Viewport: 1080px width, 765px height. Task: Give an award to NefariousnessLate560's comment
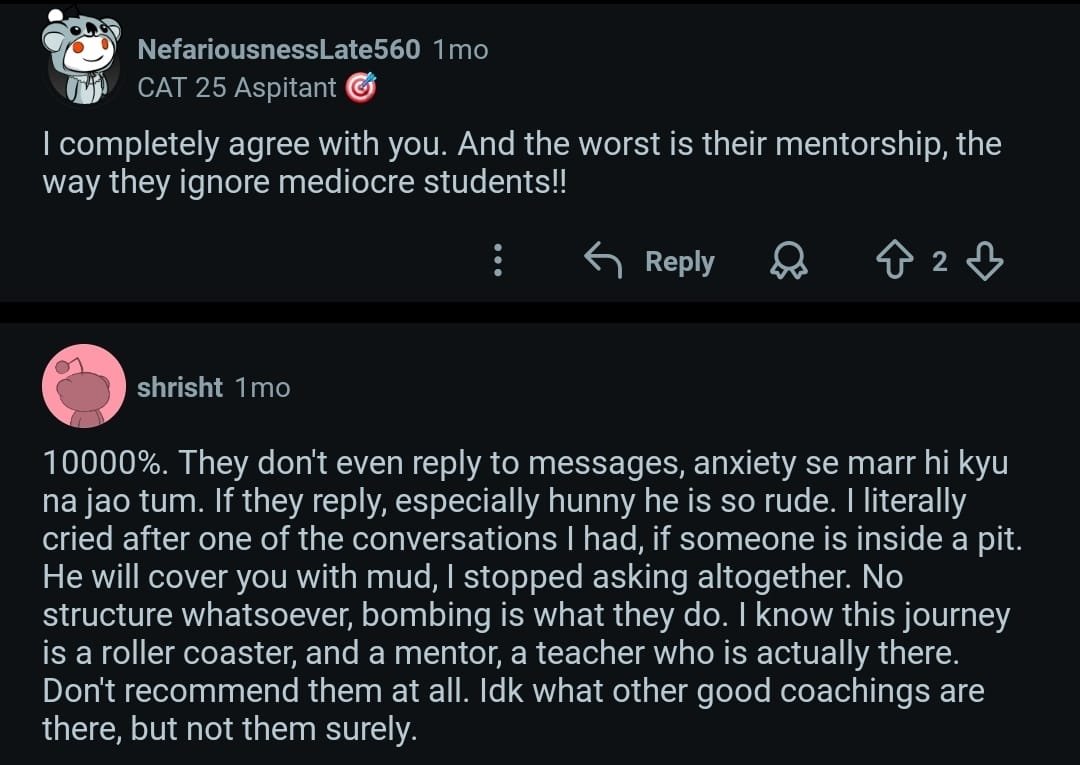click(790, 262)
